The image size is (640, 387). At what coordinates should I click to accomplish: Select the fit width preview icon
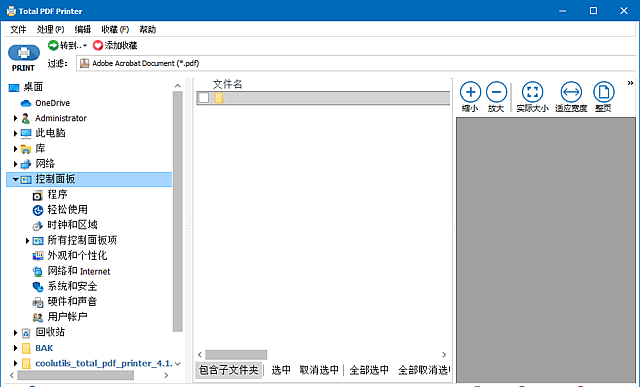tap(571, 92)
